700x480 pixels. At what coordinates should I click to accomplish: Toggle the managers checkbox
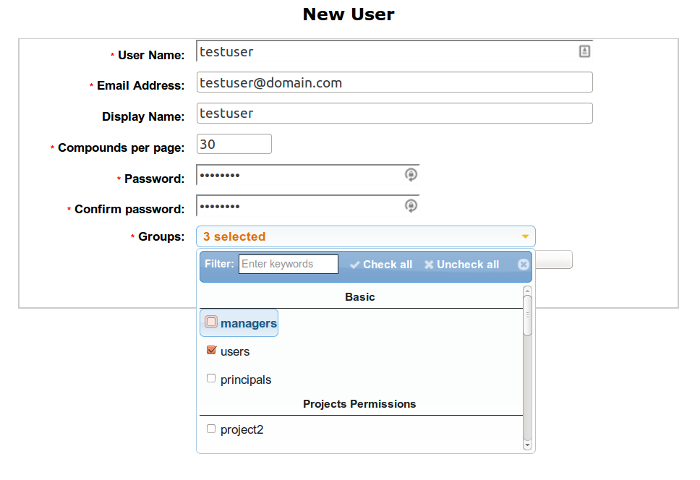point(211,321)
